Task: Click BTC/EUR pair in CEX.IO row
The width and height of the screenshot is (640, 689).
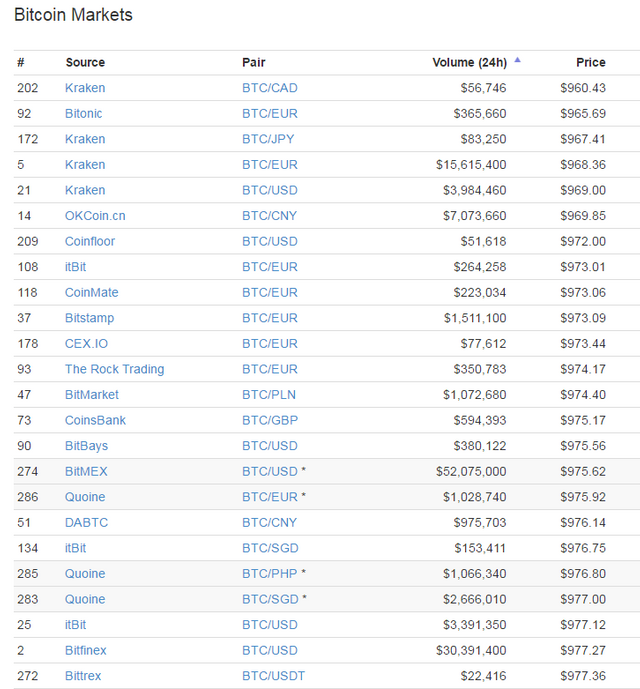Action: click(269, 343)
